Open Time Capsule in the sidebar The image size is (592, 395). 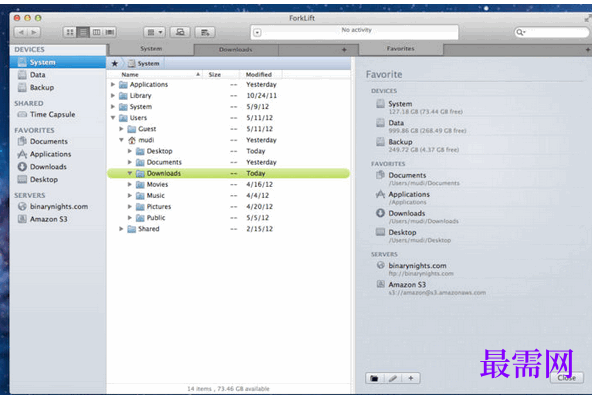point(52,114)
